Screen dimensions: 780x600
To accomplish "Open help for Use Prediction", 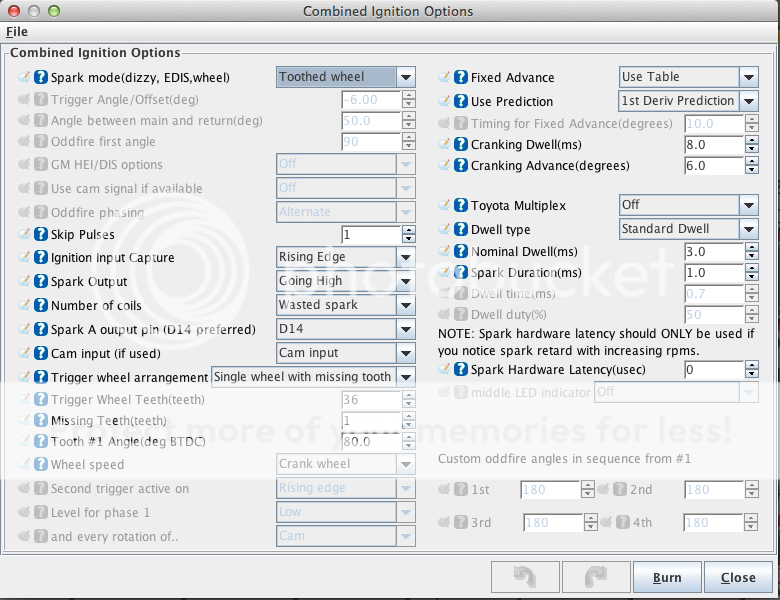I will pos(461,101).
